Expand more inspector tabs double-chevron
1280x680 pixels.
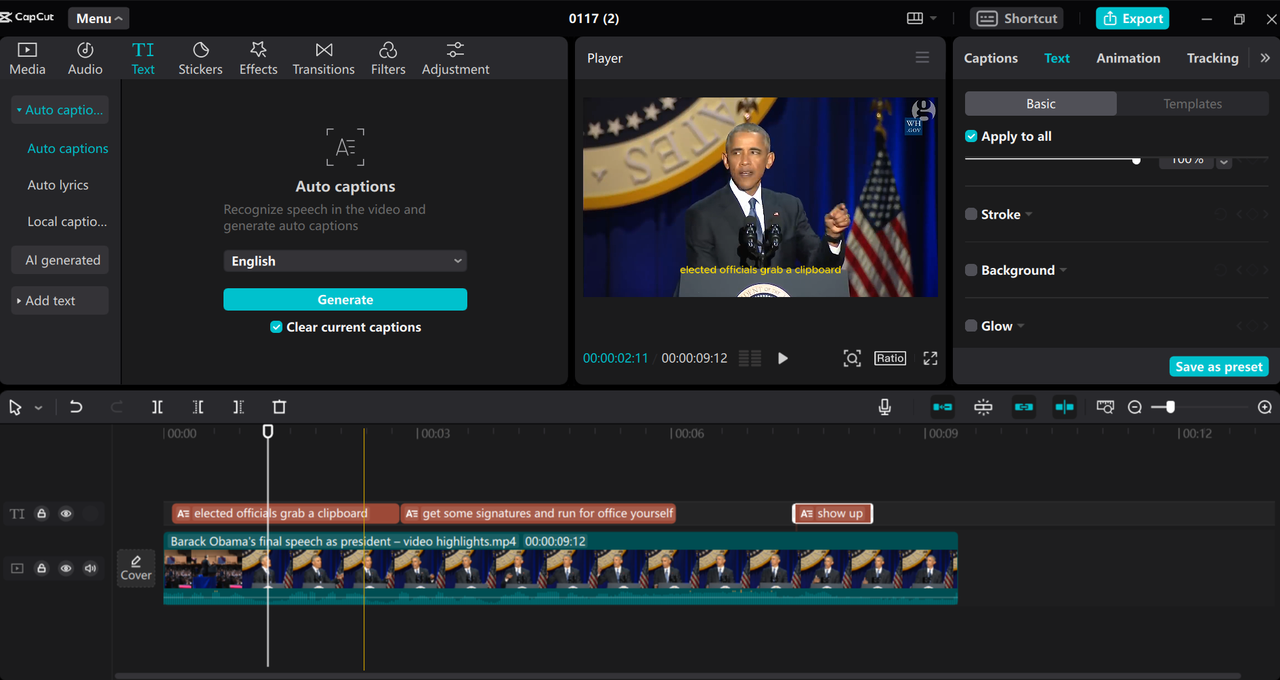click(x=1265, y=58)
